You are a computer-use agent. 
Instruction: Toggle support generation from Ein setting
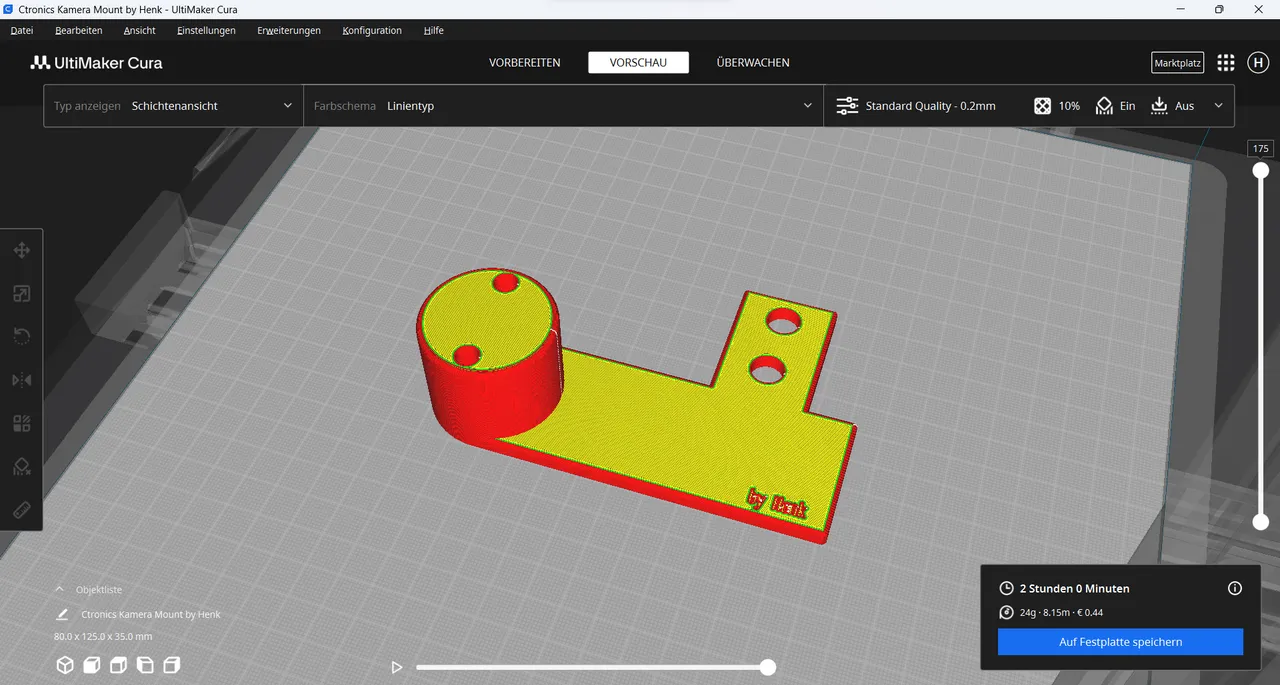1113,105
